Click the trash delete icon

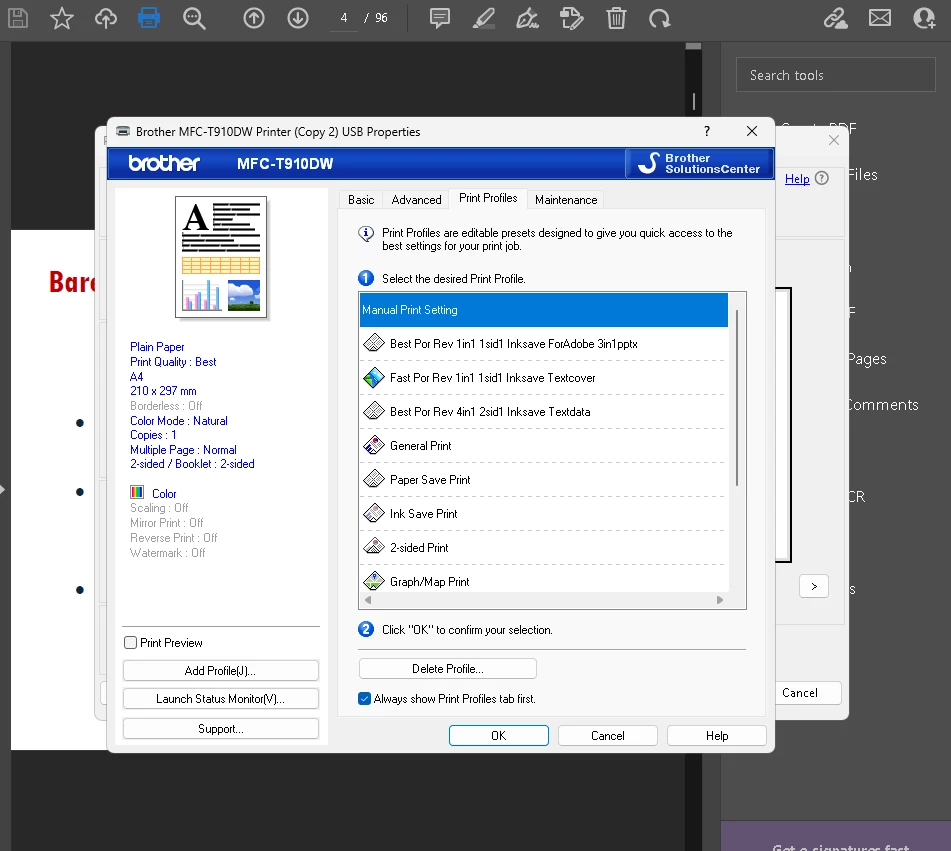[616, 18]
